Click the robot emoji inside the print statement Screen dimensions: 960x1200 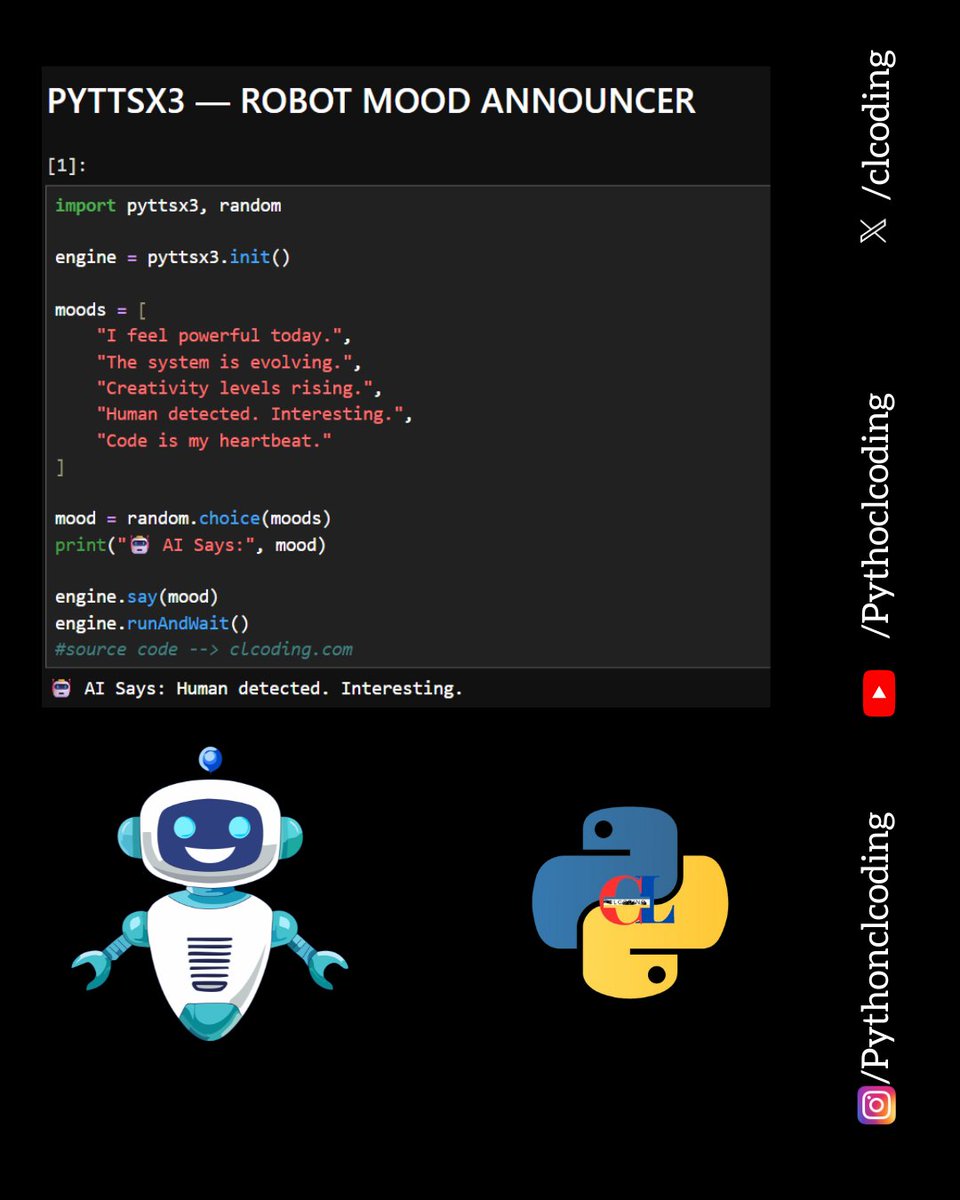tap(140, 545)
